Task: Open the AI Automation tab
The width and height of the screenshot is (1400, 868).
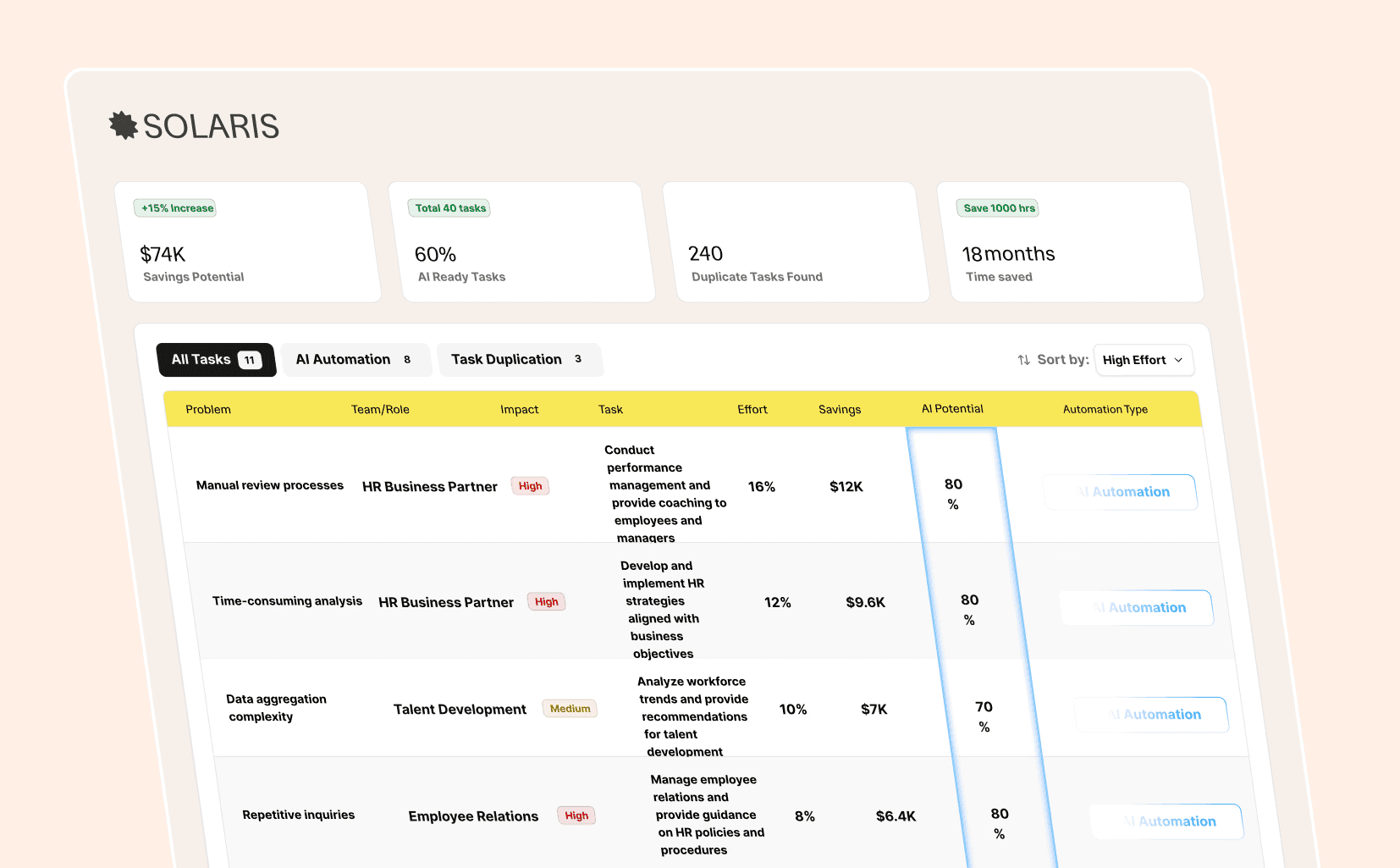Action: (356, 360)
